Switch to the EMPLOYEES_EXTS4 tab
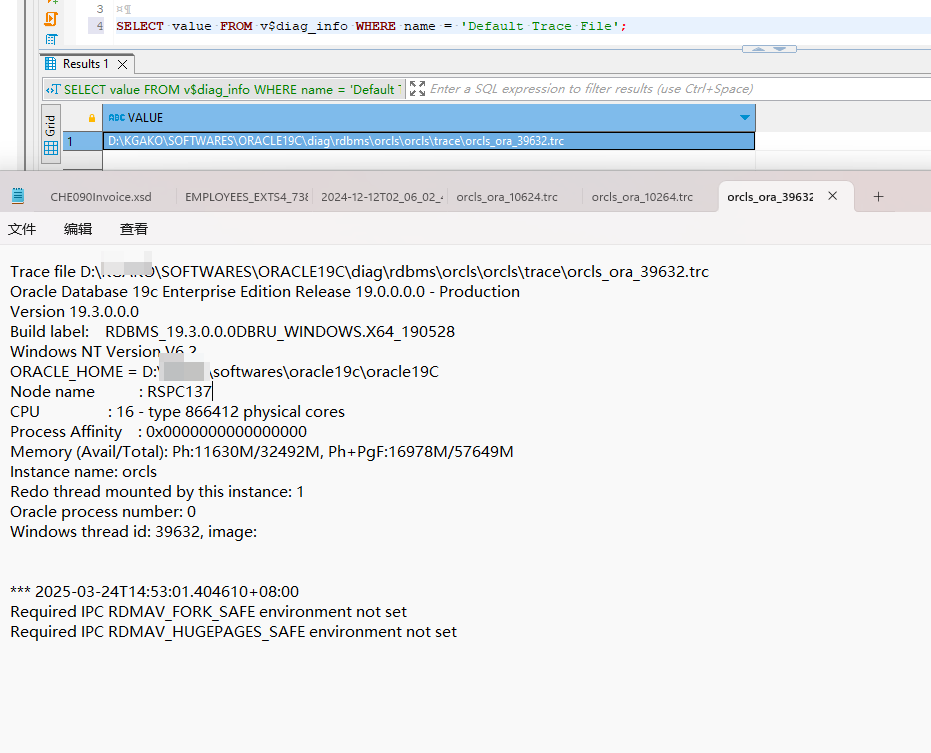Screen dimensions: 931x753 point(246,197)
